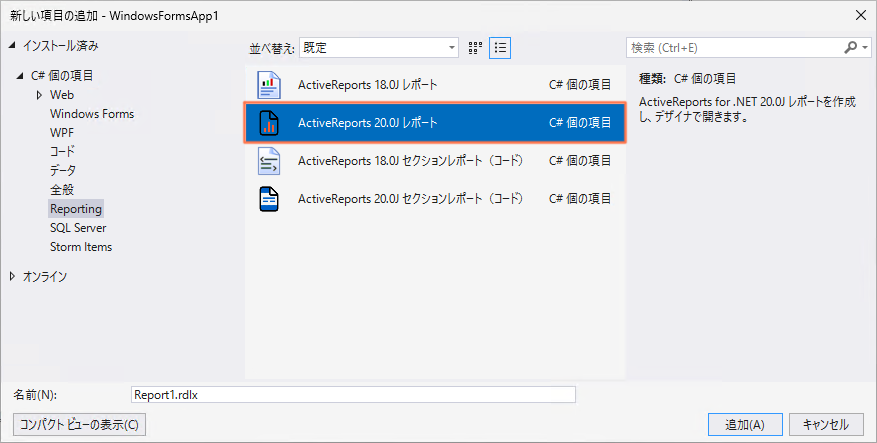The image size is (877, 443).
Task: Switch to small icons list view
Action: tap(500, 48)
